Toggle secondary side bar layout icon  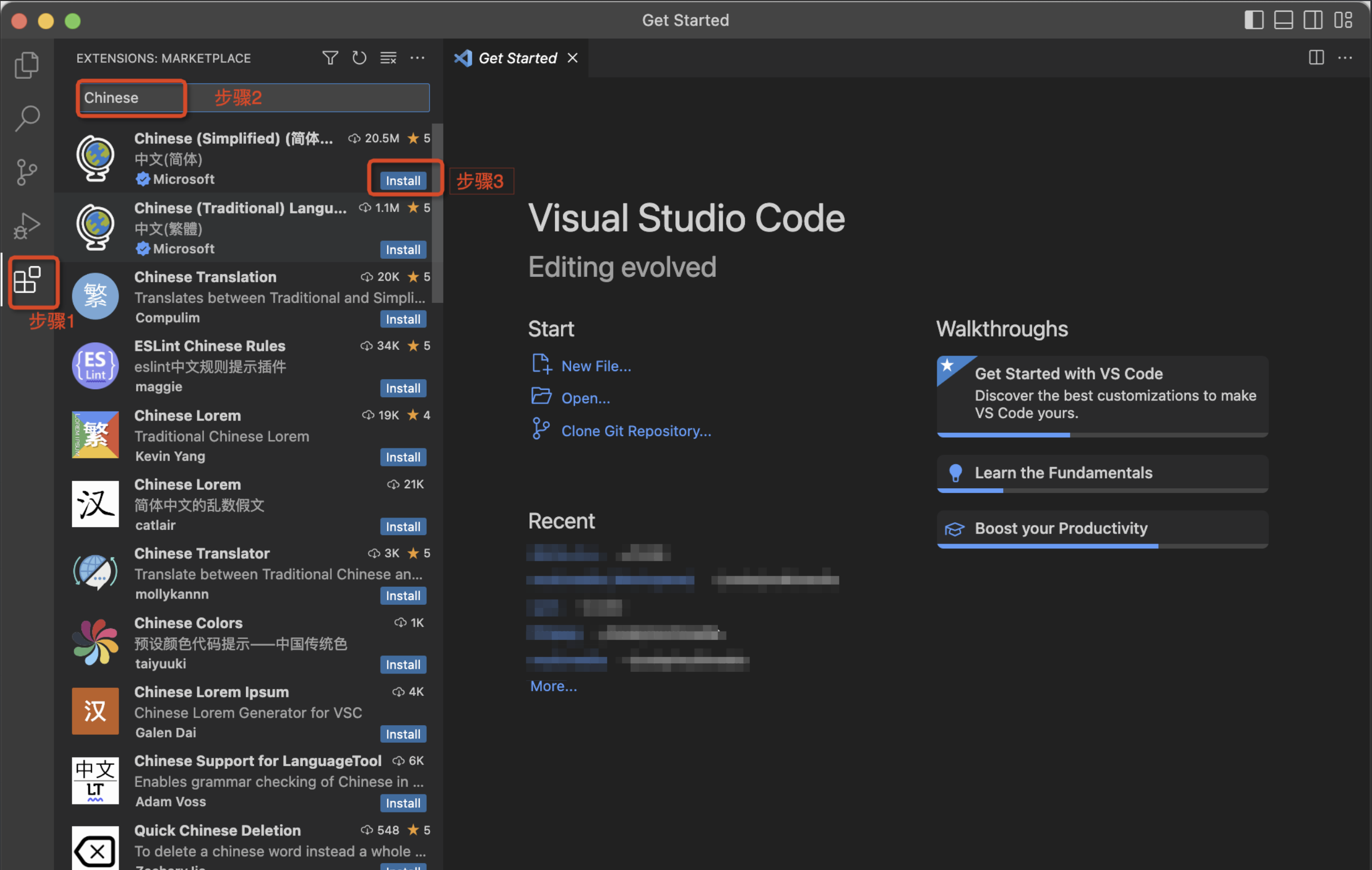(1313, 20)
